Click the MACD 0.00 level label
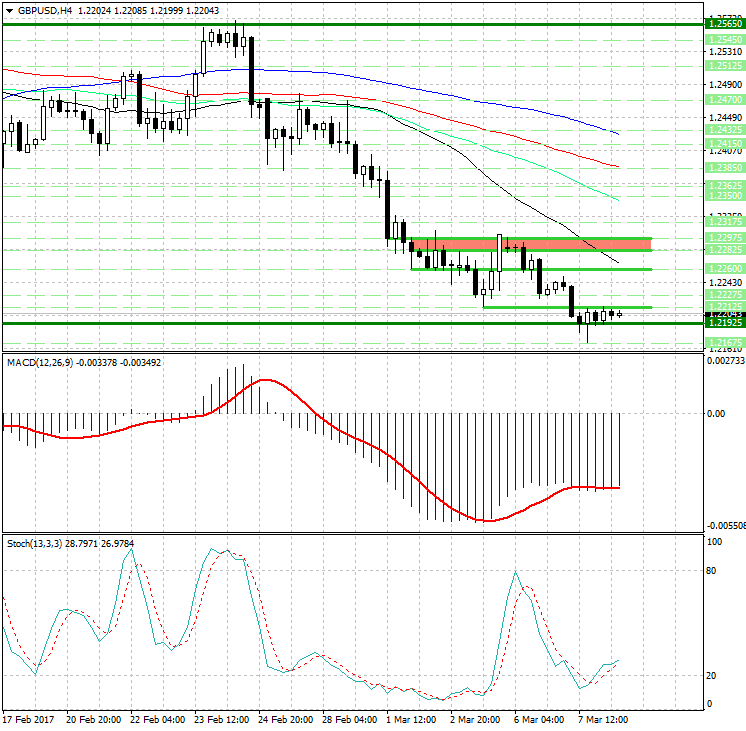746x731 pixels. [x=716, y=413]
